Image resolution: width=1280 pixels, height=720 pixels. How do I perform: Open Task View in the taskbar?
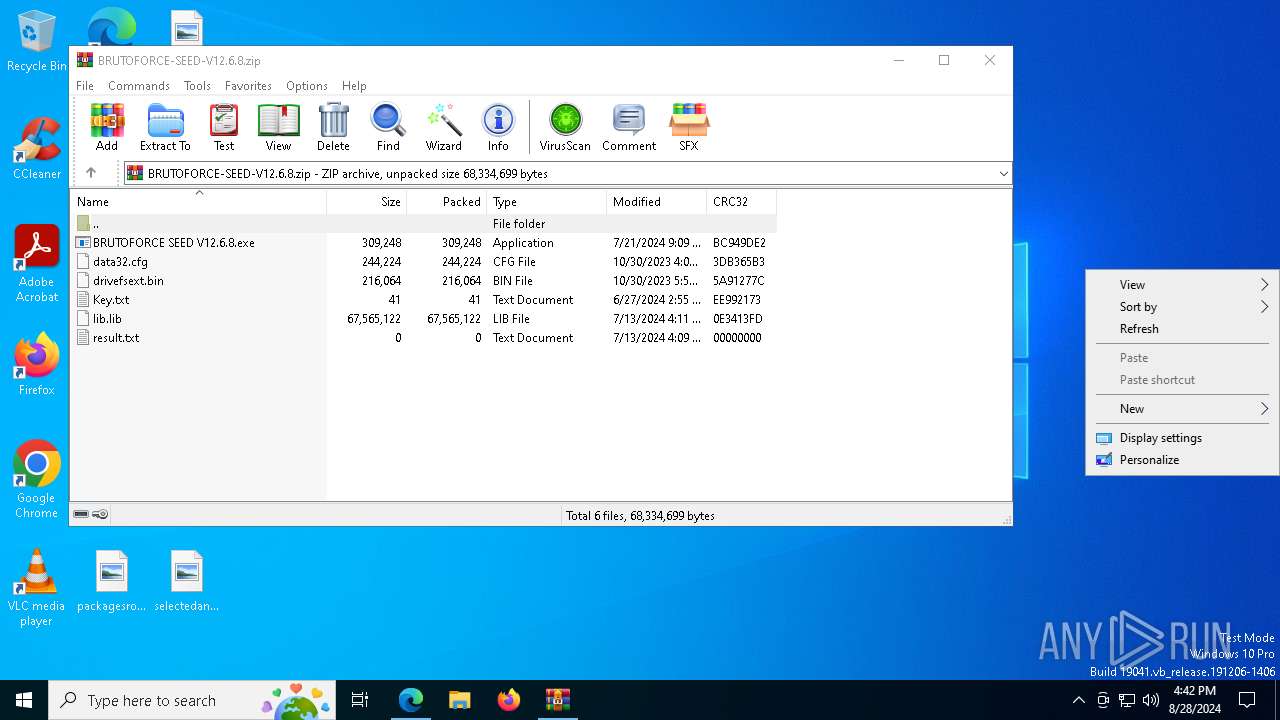coord(360,700)
